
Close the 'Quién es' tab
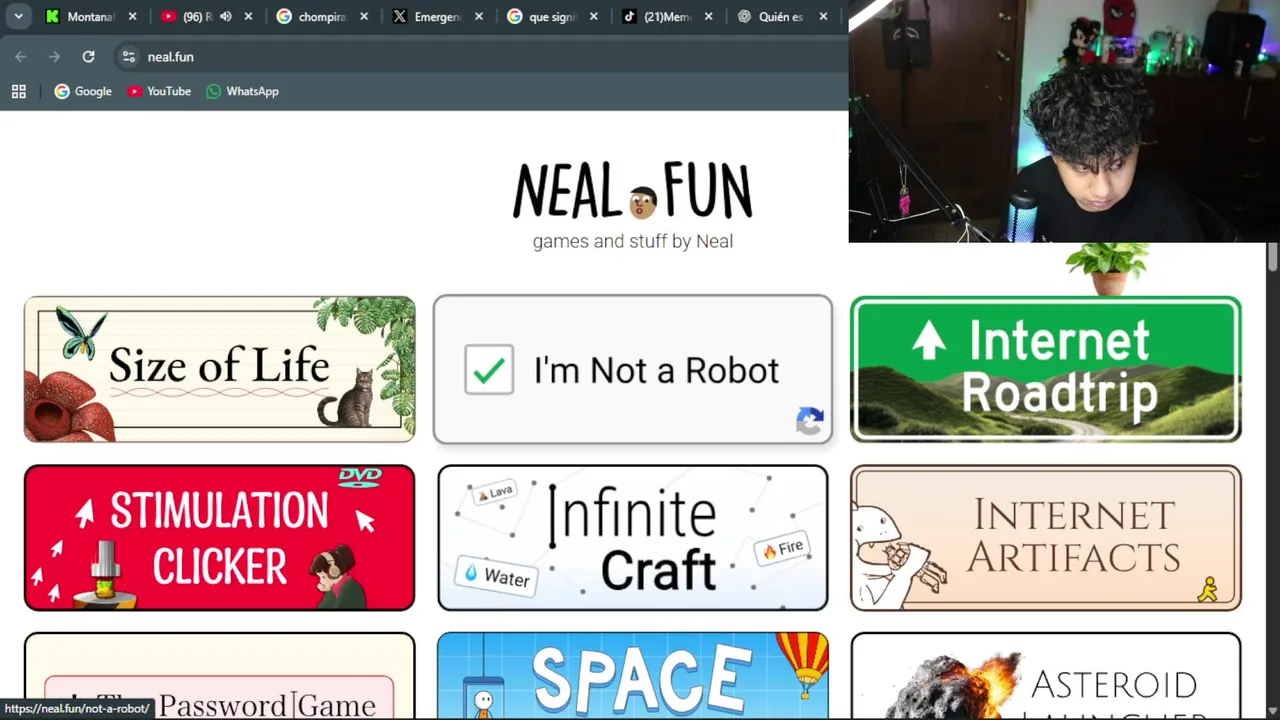click(824, 16)
